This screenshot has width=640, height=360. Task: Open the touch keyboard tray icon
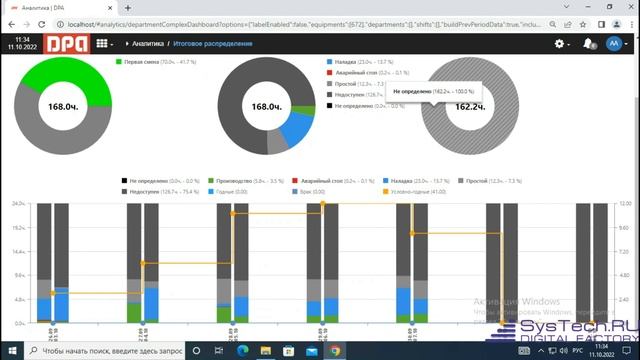(524, 351)
